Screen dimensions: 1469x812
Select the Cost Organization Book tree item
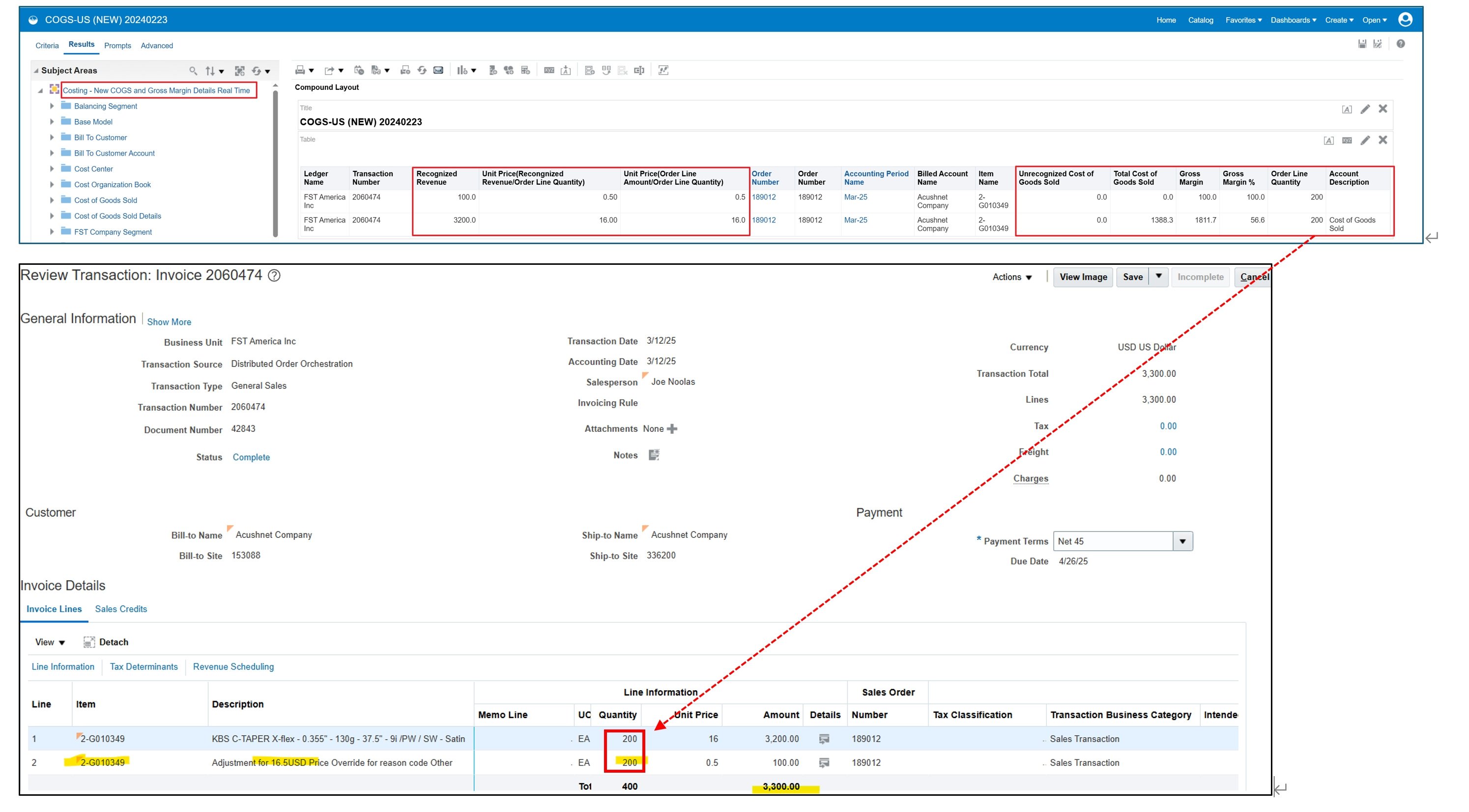pos(113,185)
